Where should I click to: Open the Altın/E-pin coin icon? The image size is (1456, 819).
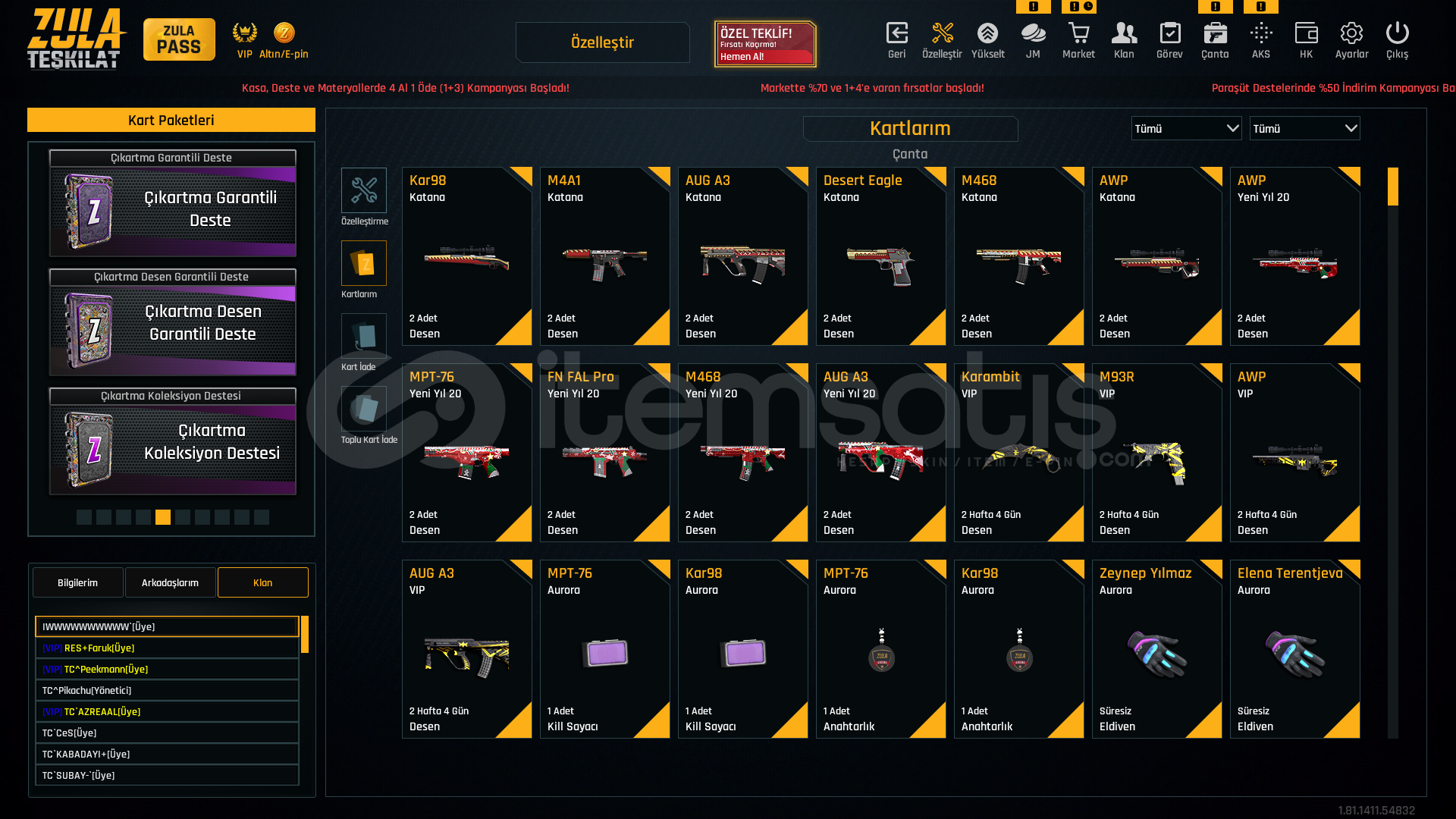(x=284, y=33)
